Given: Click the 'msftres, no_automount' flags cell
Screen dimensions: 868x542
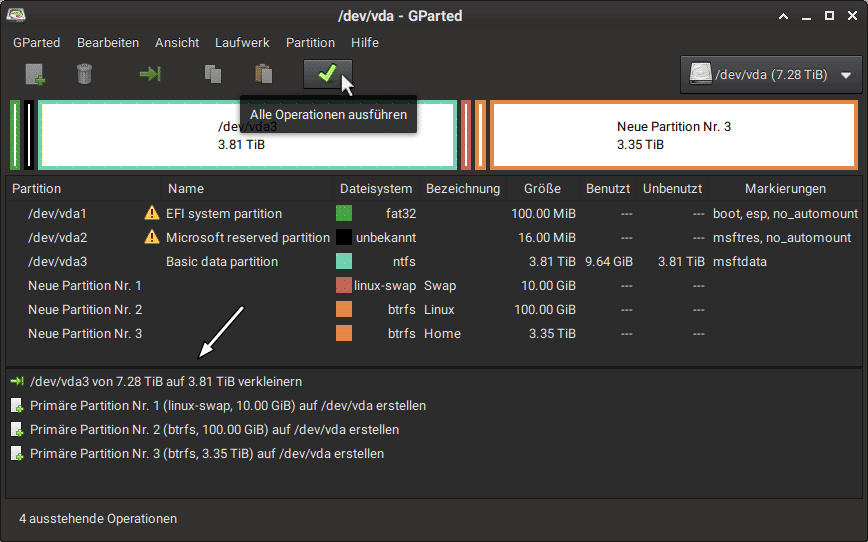Looking at the screenshot, I should coord(782,238).
